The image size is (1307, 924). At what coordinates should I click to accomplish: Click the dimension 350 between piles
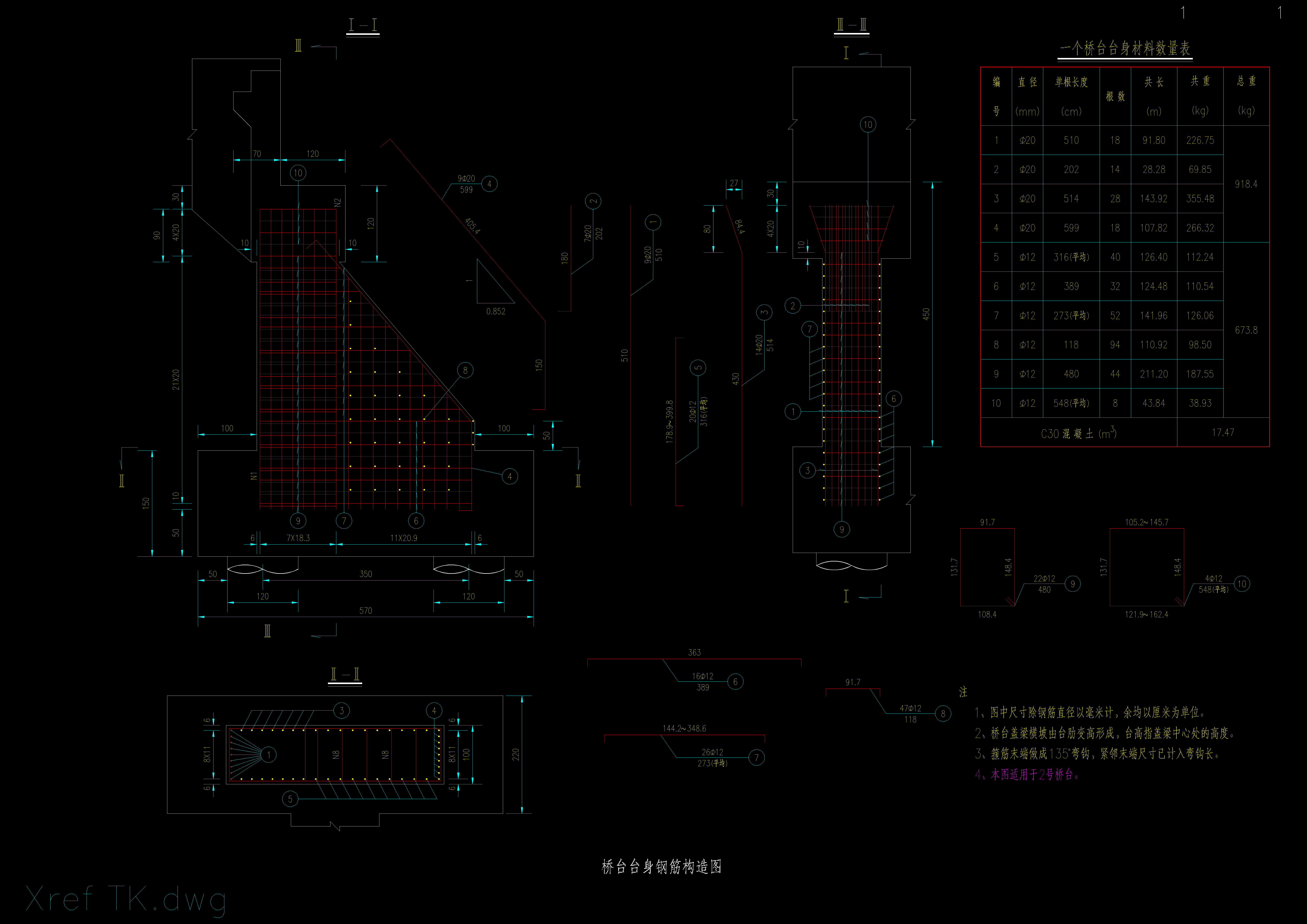(x=366, y=574)
